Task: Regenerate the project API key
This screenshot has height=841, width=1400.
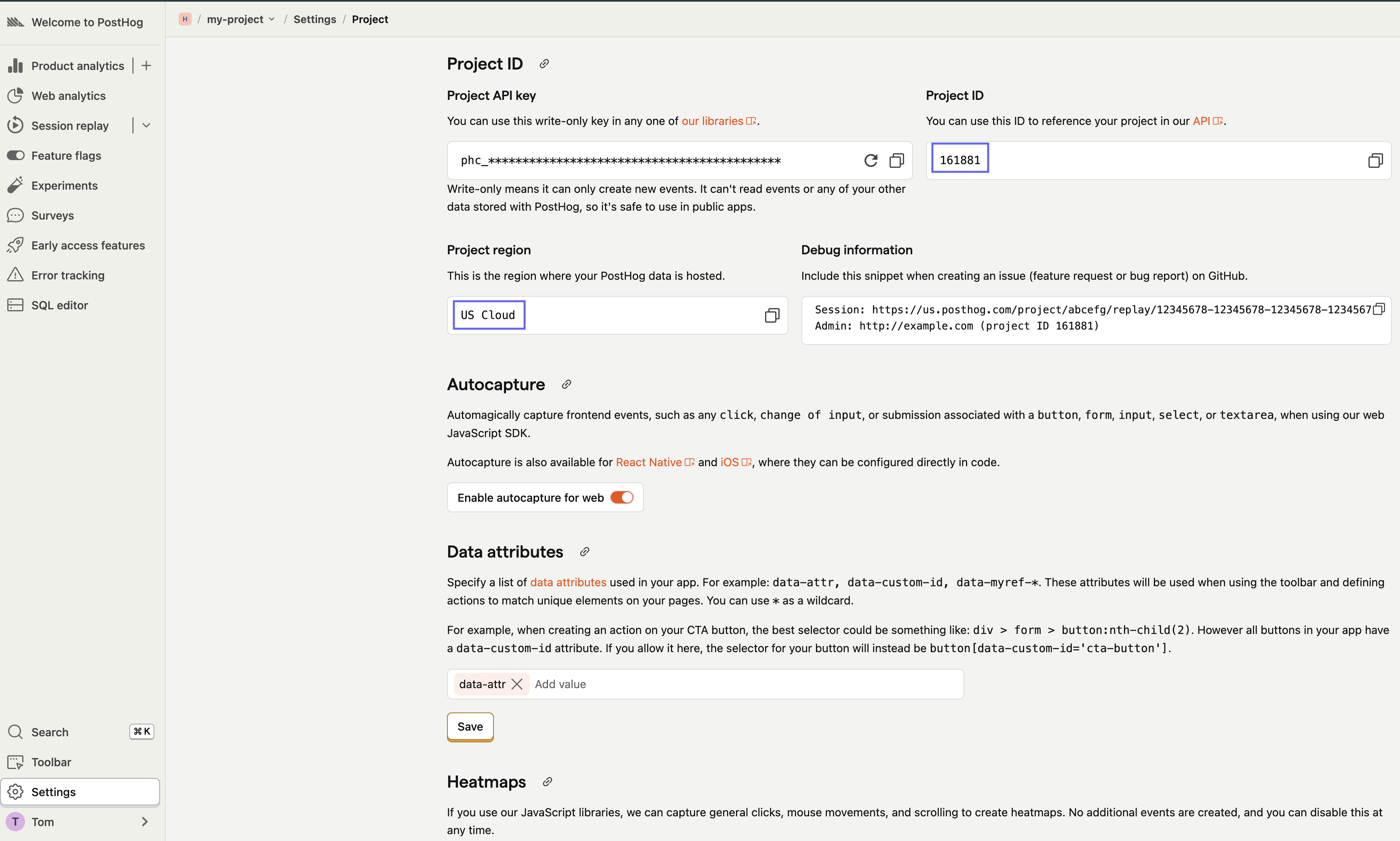Action: pos(871,161)
